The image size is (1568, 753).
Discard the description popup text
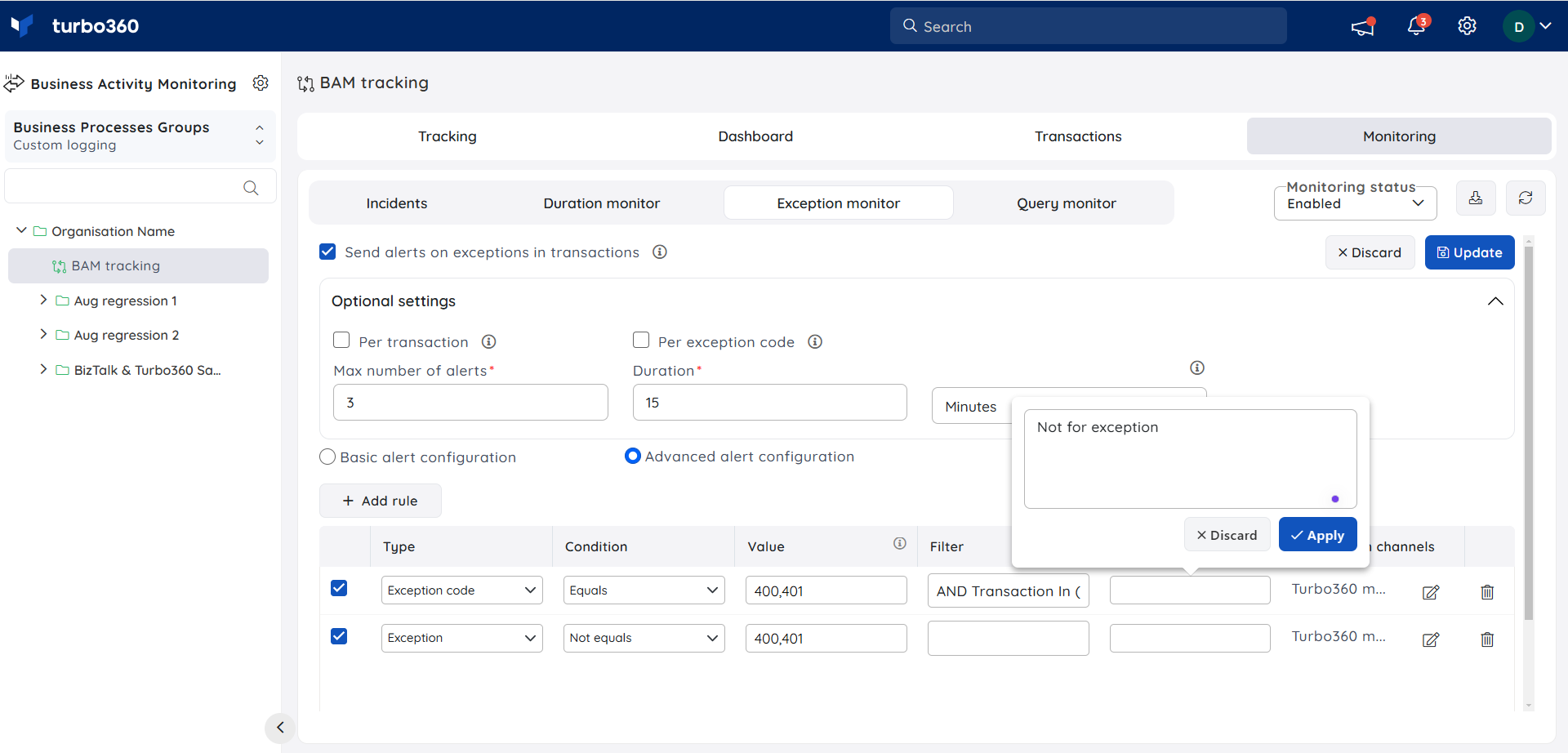click(x=1227, y=535)
